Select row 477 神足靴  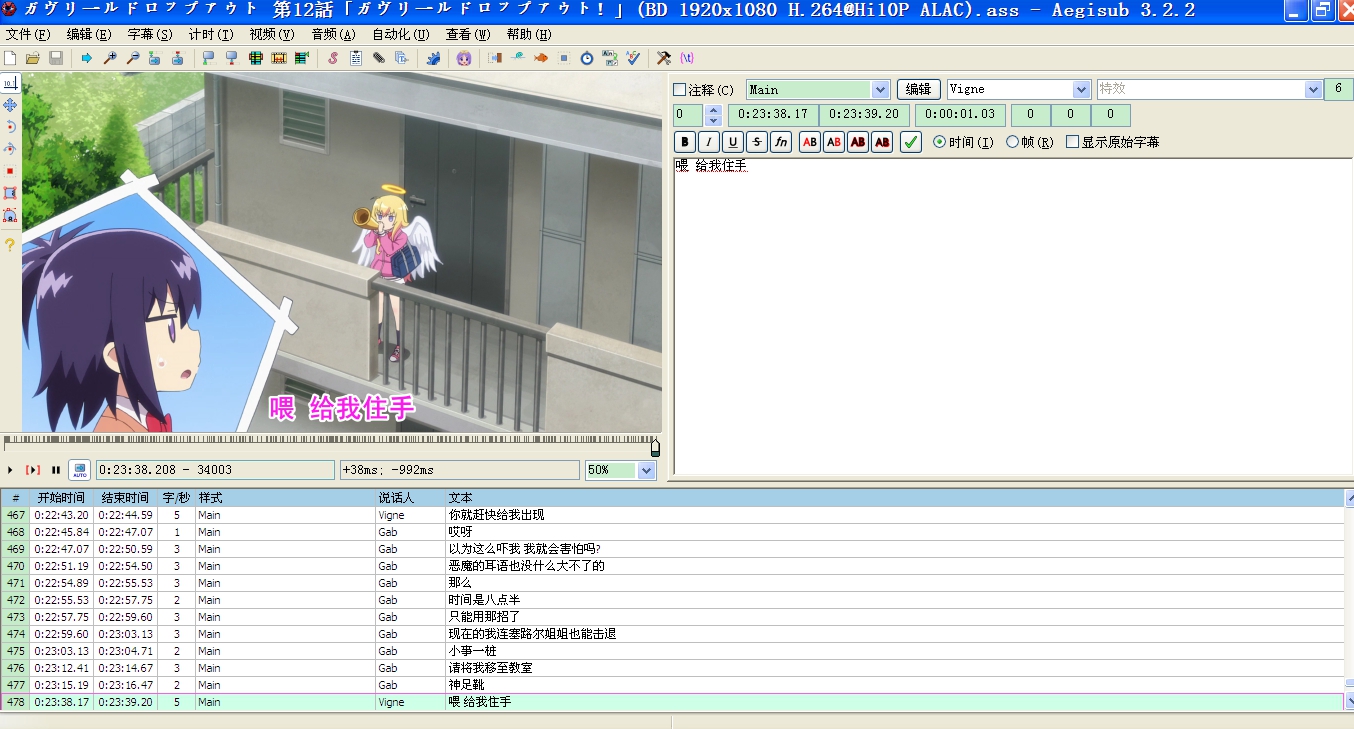(672, 685)
